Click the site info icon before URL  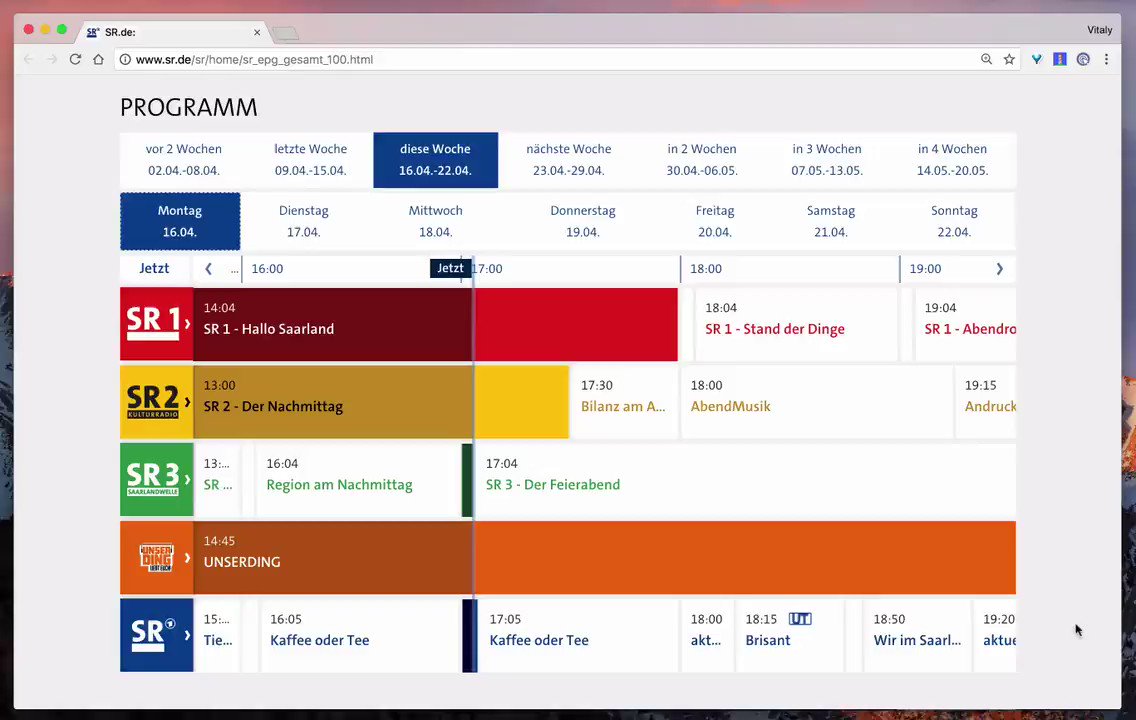point(125,59)
